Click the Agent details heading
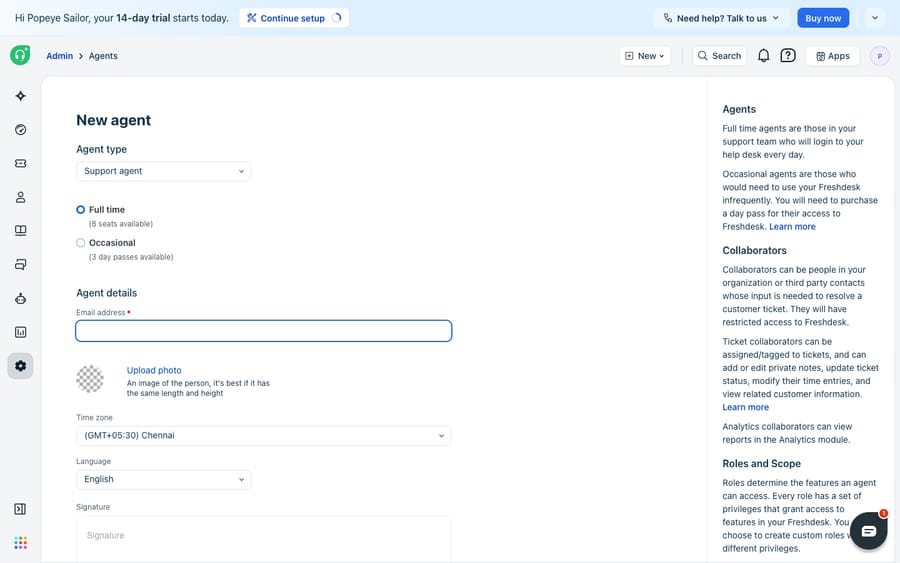The width and height of the screenshot is (900, 563). [x=107, y=293]
